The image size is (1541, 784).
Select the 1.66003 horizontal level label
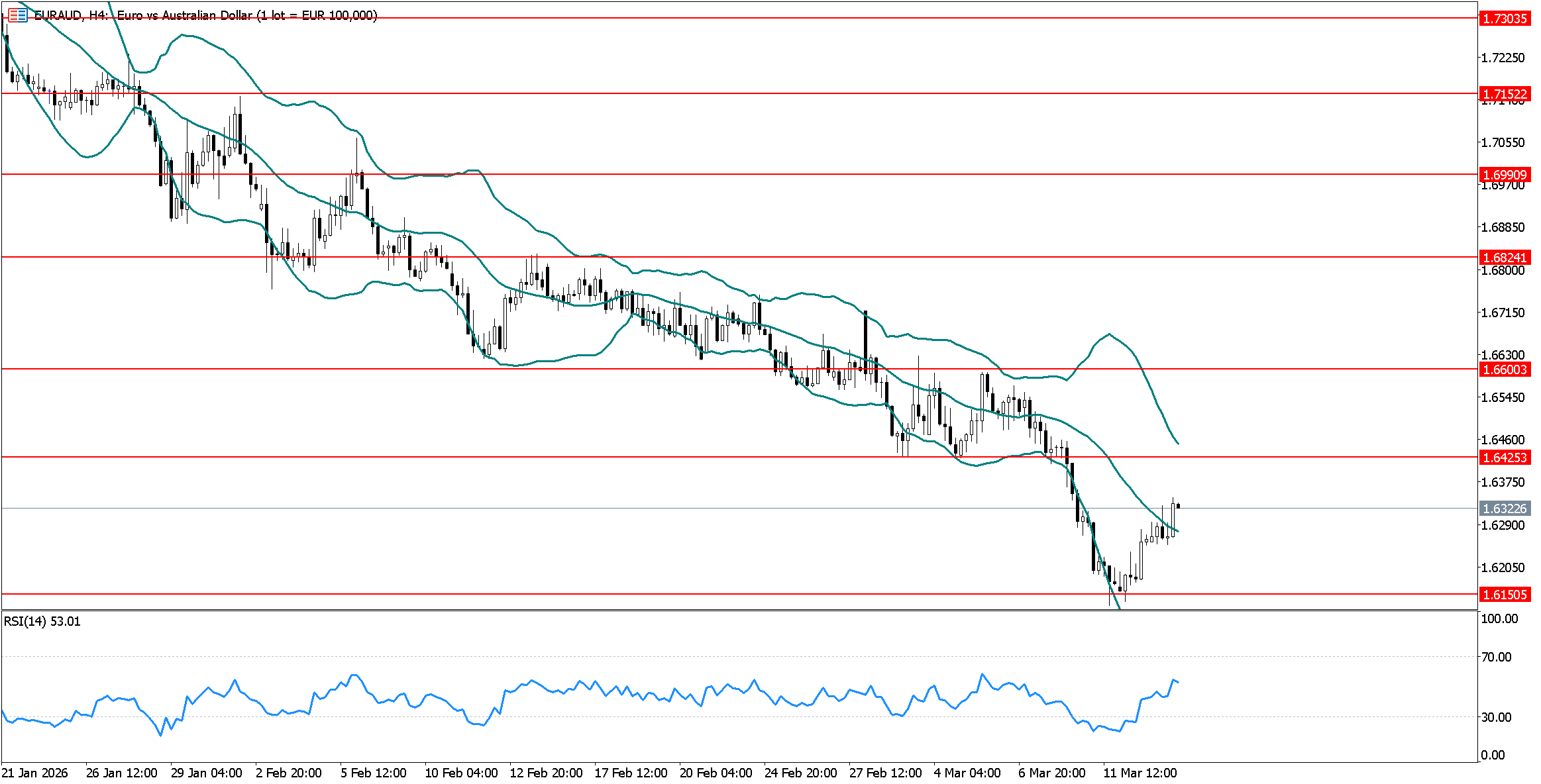(x=1504, y=369)
